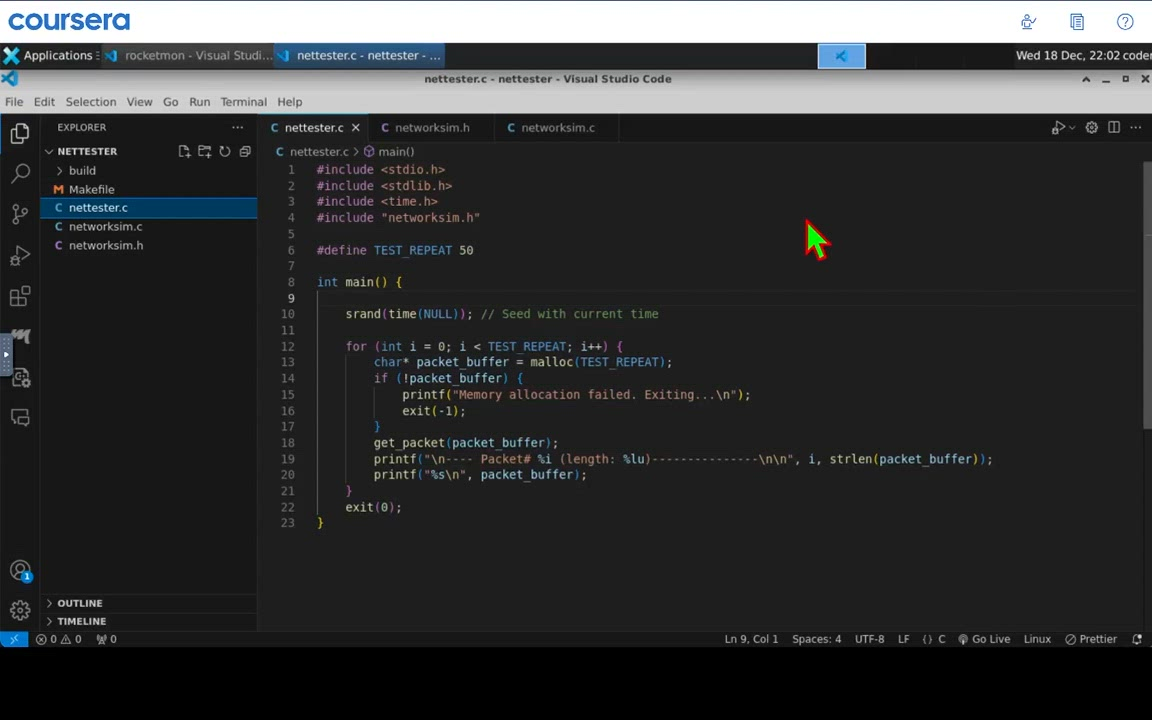Close the nettester.c editor tab

point(356,128)
